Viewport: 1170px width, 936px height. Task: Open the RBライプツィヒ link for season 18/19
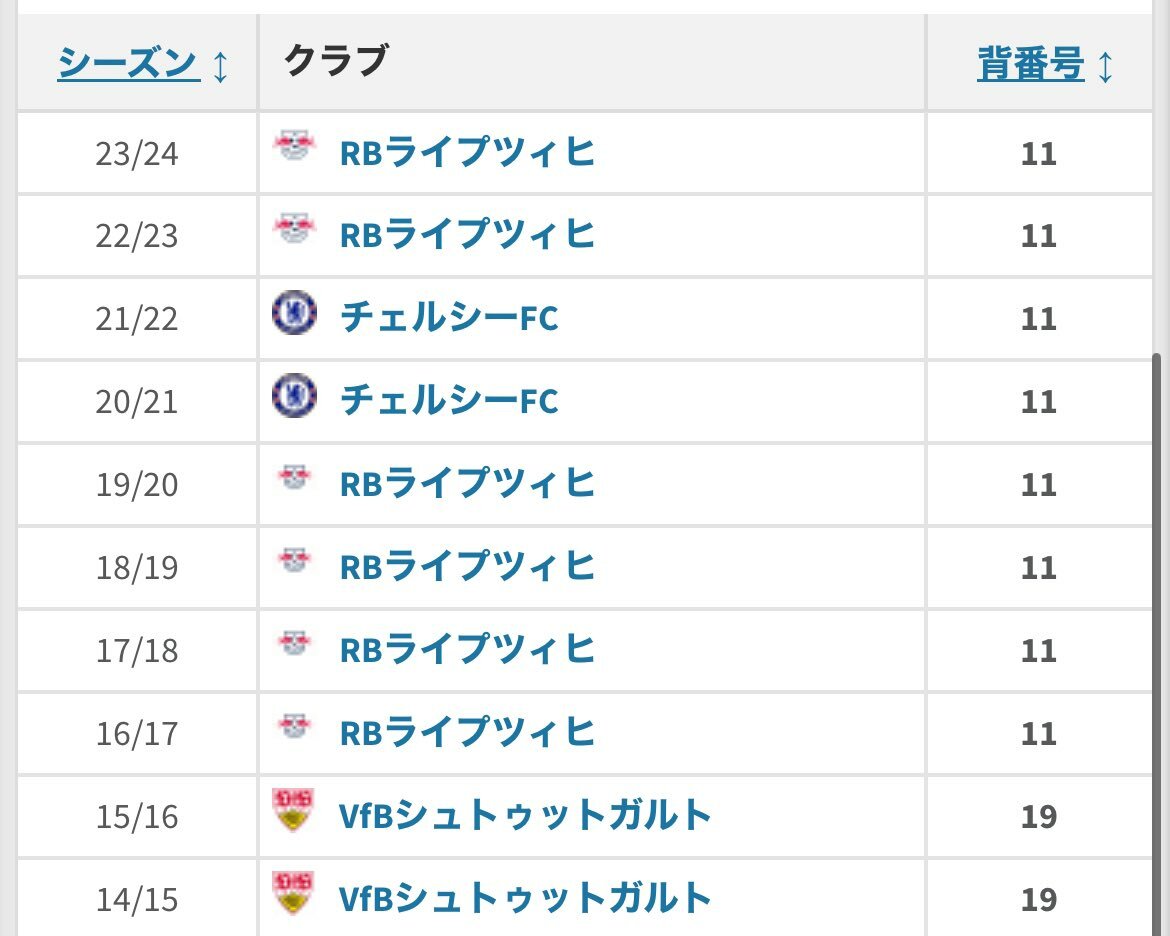467,566
